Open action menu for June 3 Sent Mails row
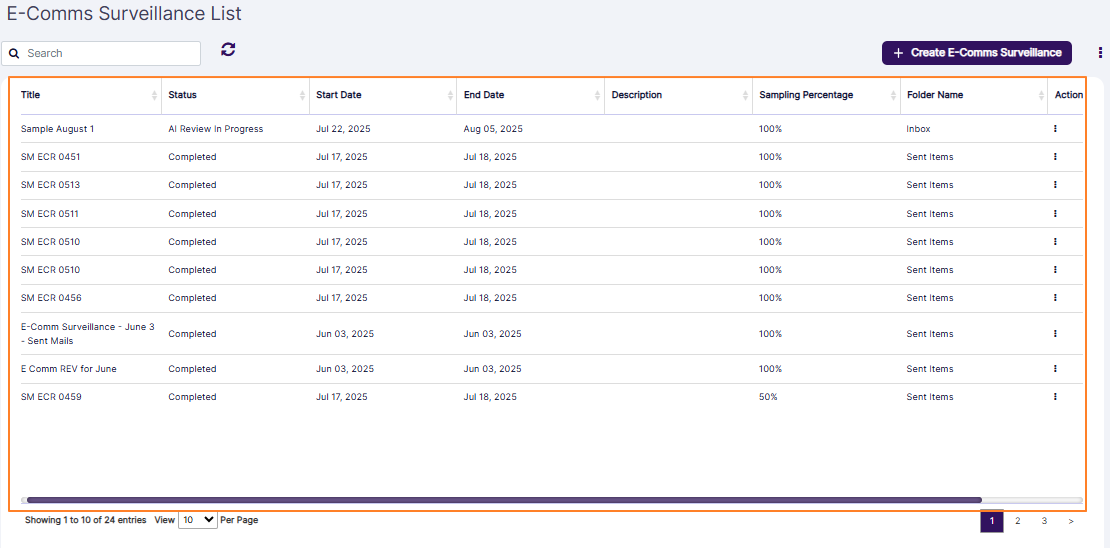1110x548 pixels. (1055, 333)
